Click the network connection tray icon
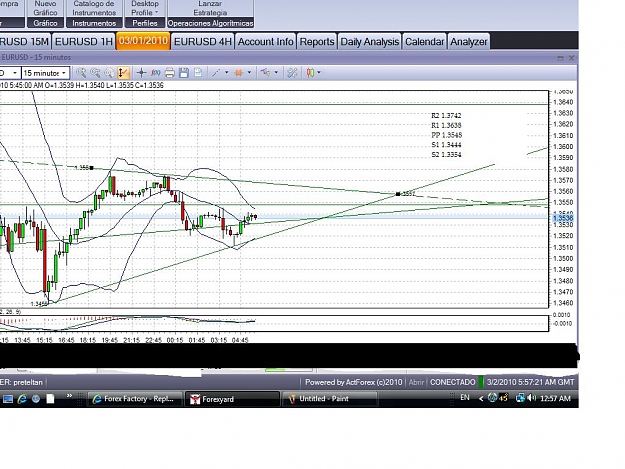625x469 pixels. click(x=520, y=398)
